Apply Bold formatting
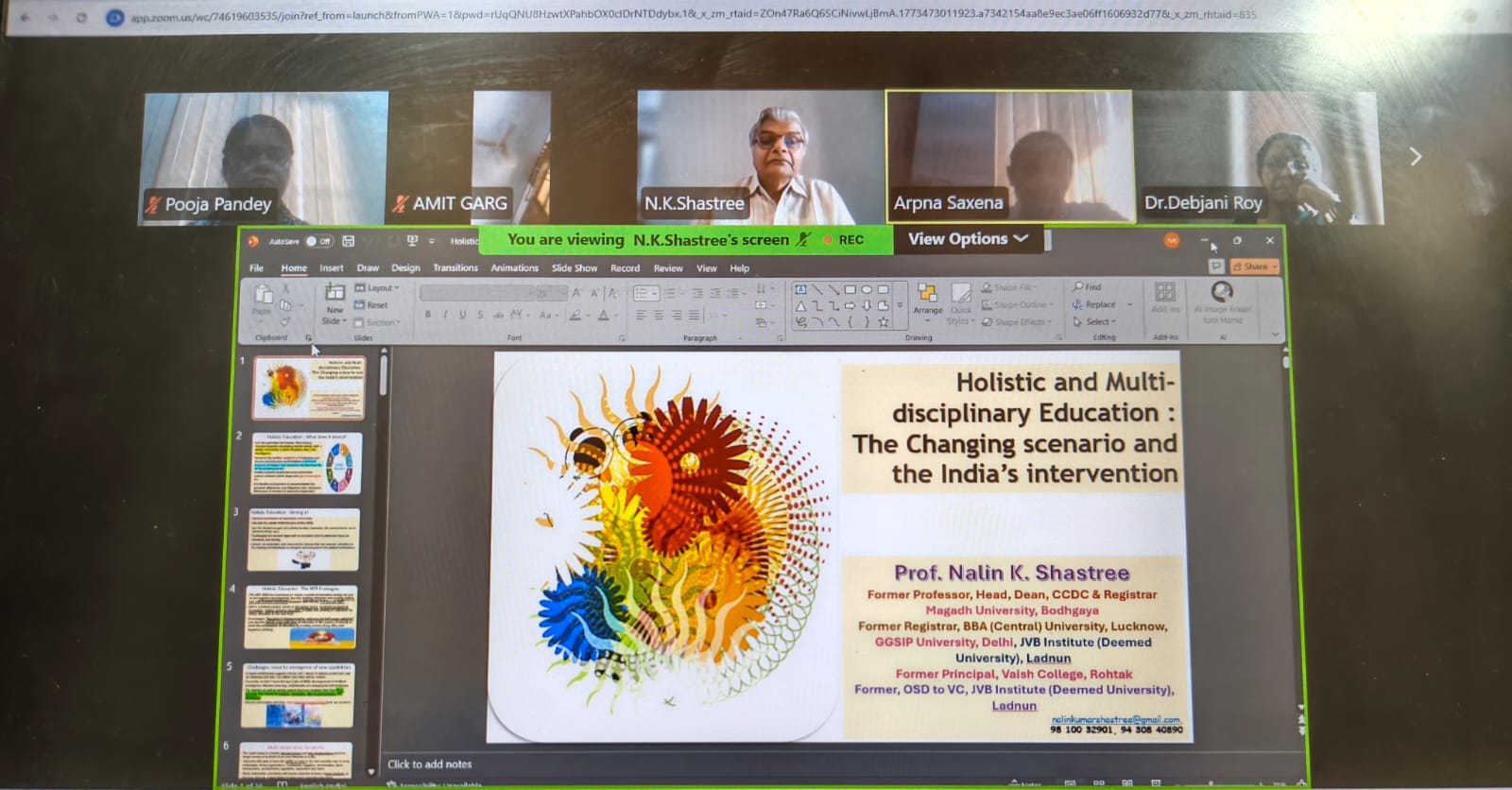 (x=428, y=315)
